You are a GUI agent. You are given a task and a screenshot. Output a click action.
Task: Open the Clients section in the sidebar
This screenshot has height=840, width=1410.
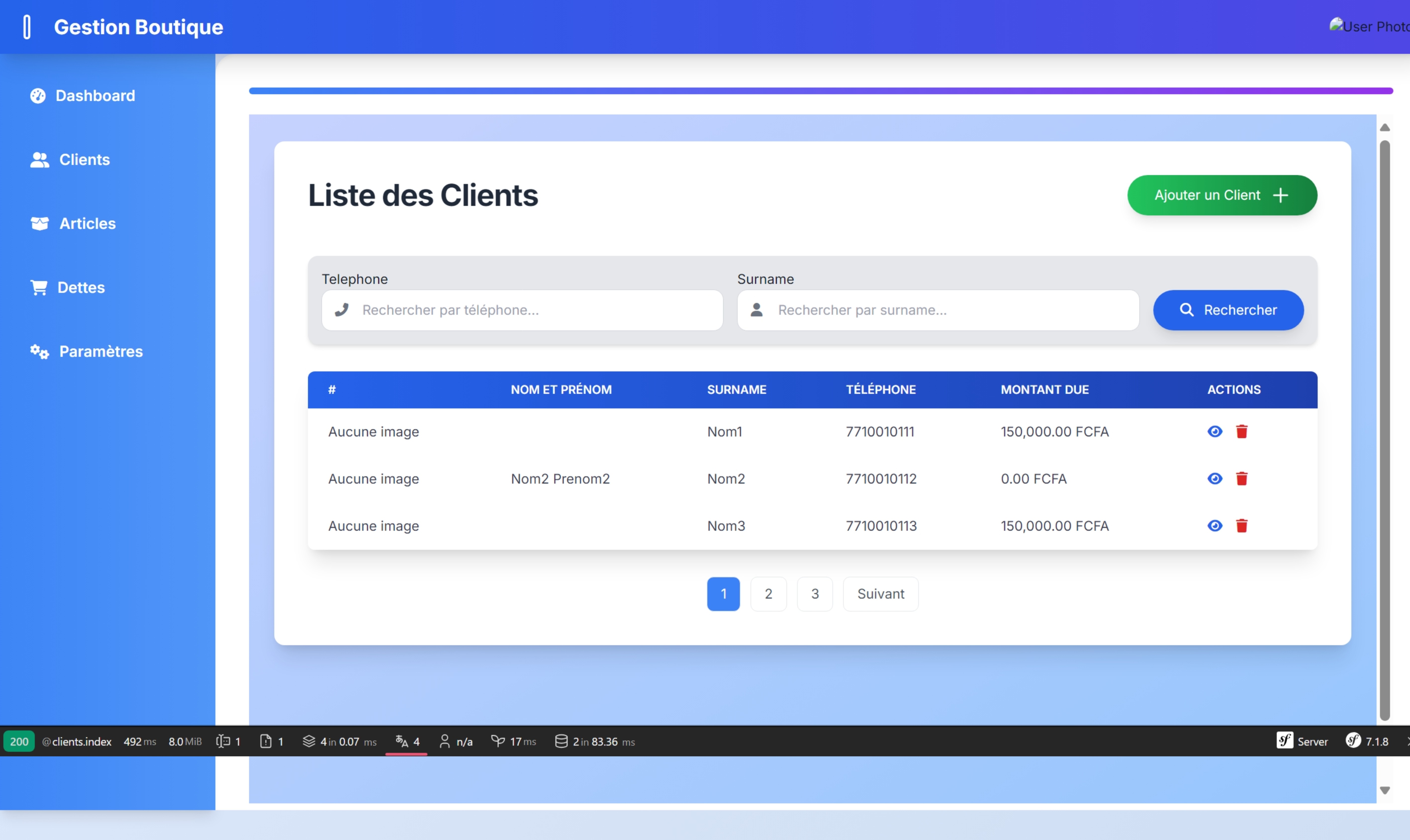[x=84, y=160]
